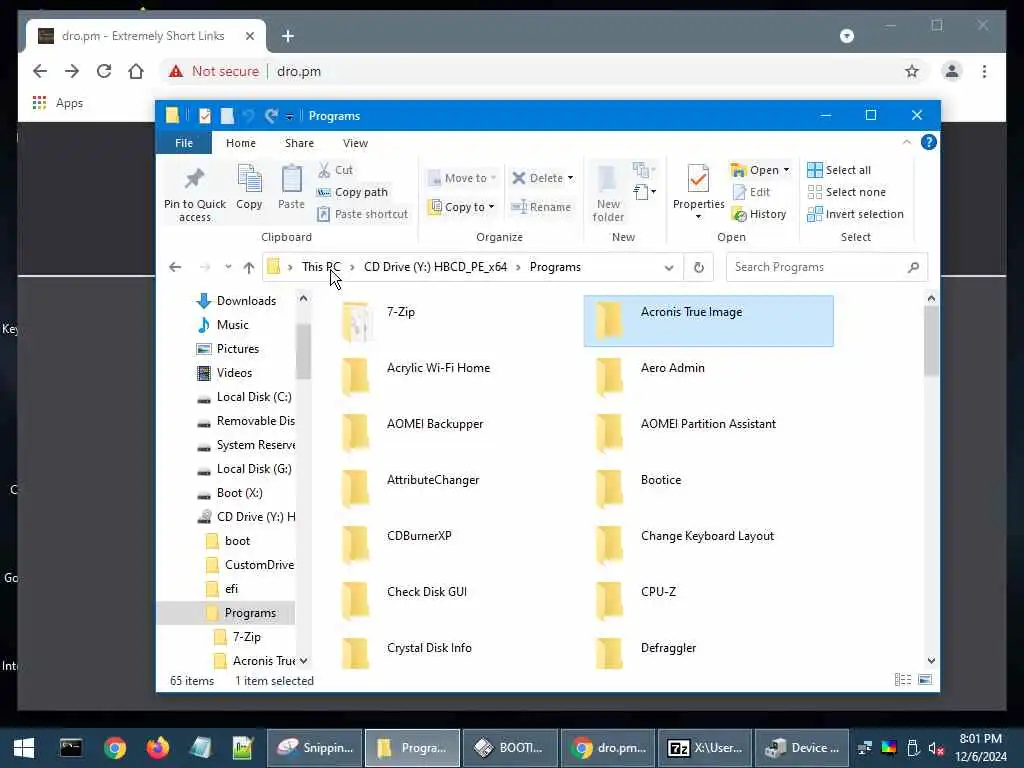
Task: Click the Cut scissors command
Action: [336, 170]
